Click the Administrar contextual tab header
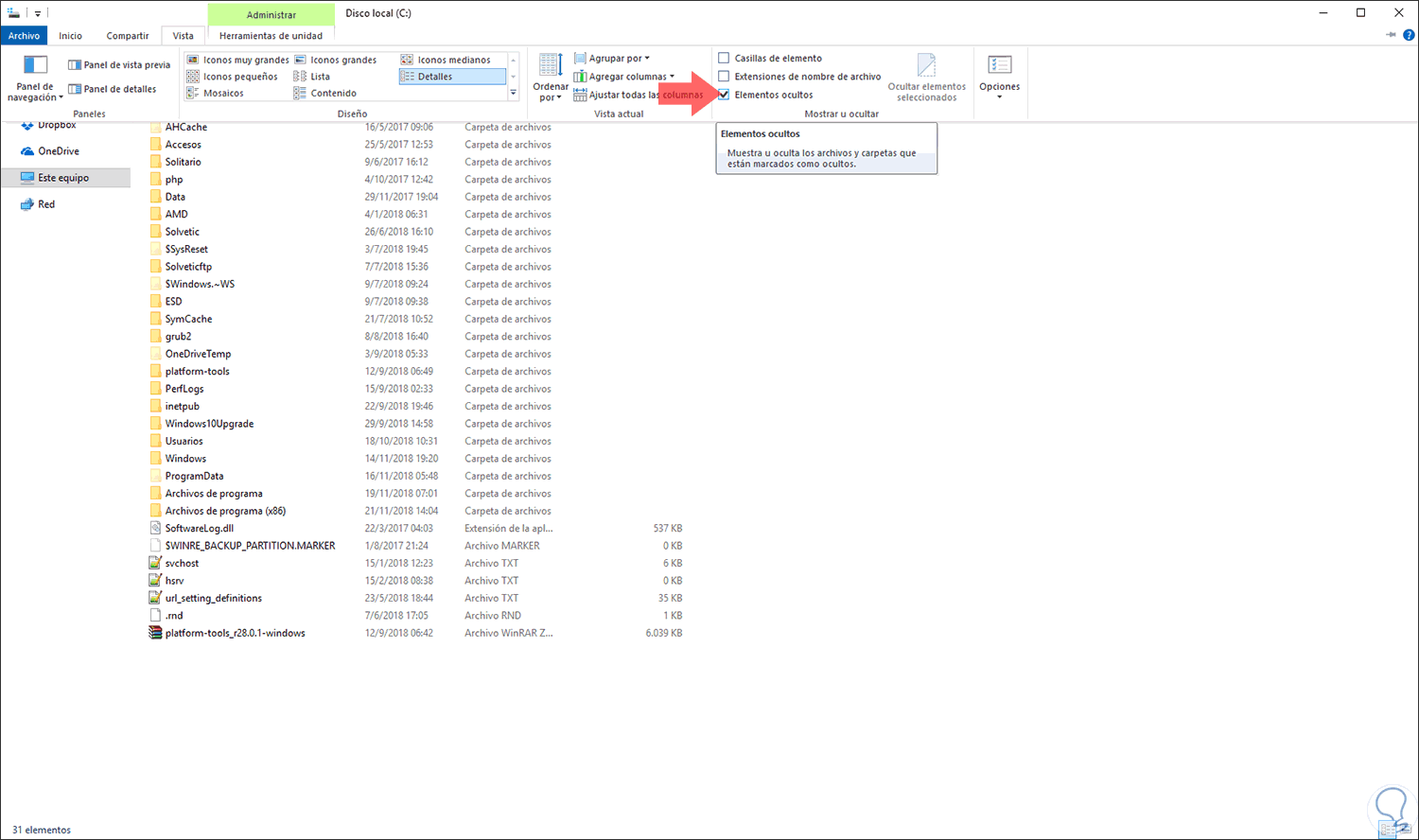The width and height of the screenshot is (1419, 840). pos(272,14)
